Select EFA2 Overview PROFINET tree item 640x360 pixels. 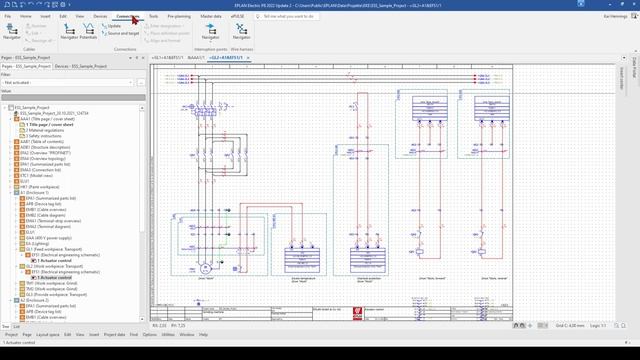tap(45, 153)
